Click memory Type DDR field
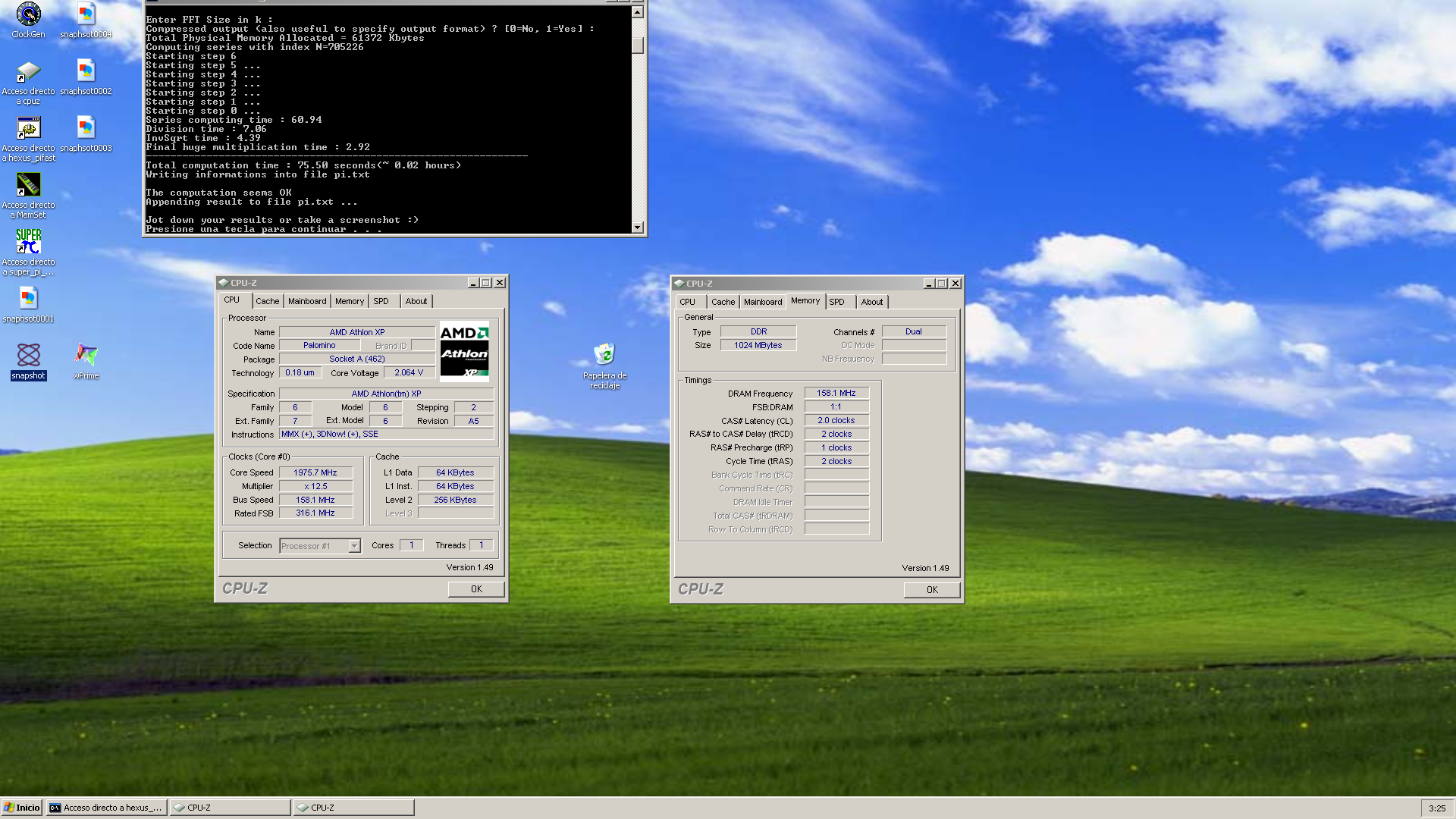The image size is (1456, 819). (758, 331)
